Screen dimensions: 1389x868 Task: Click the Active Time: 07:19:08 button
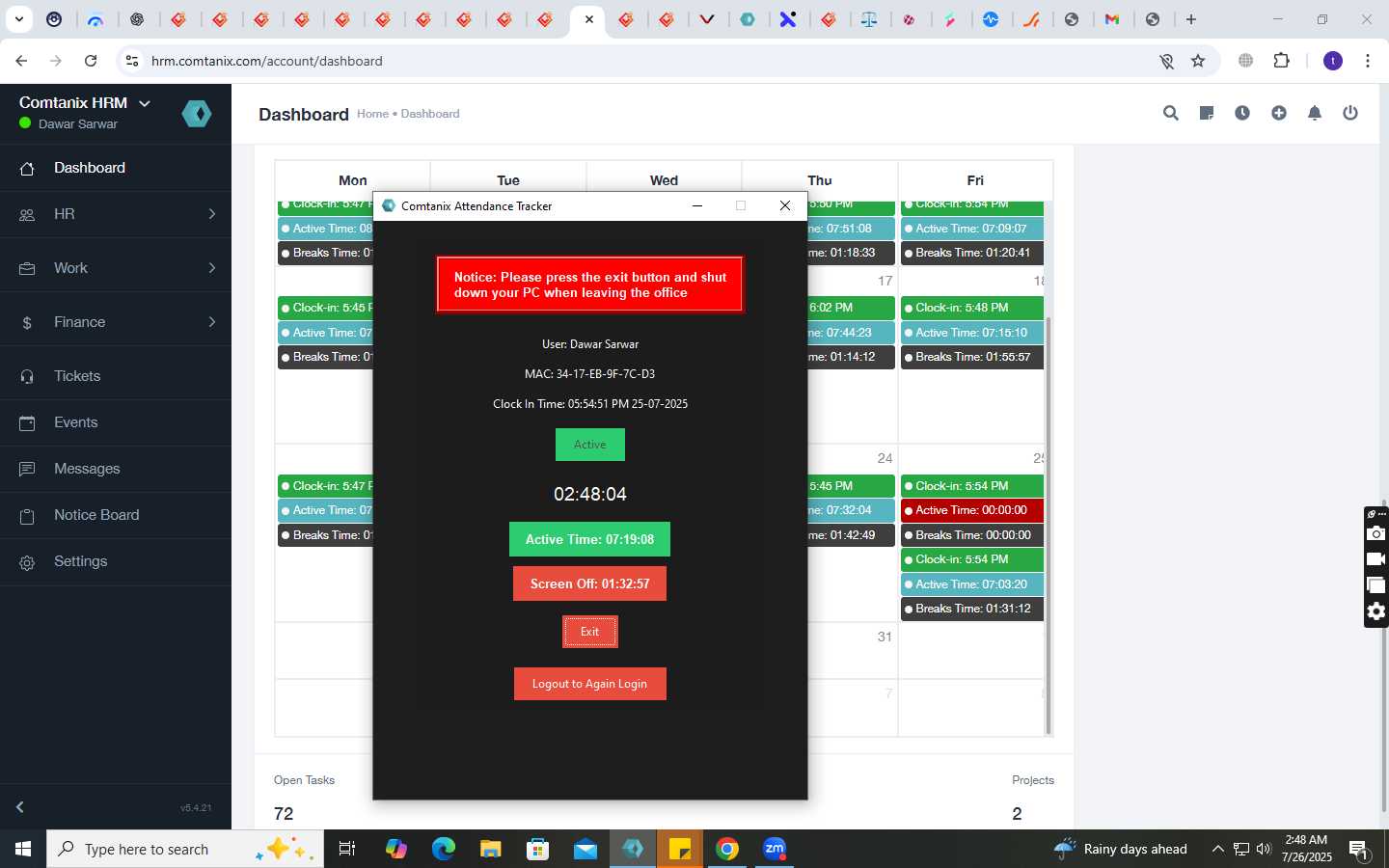pos(589,539)
